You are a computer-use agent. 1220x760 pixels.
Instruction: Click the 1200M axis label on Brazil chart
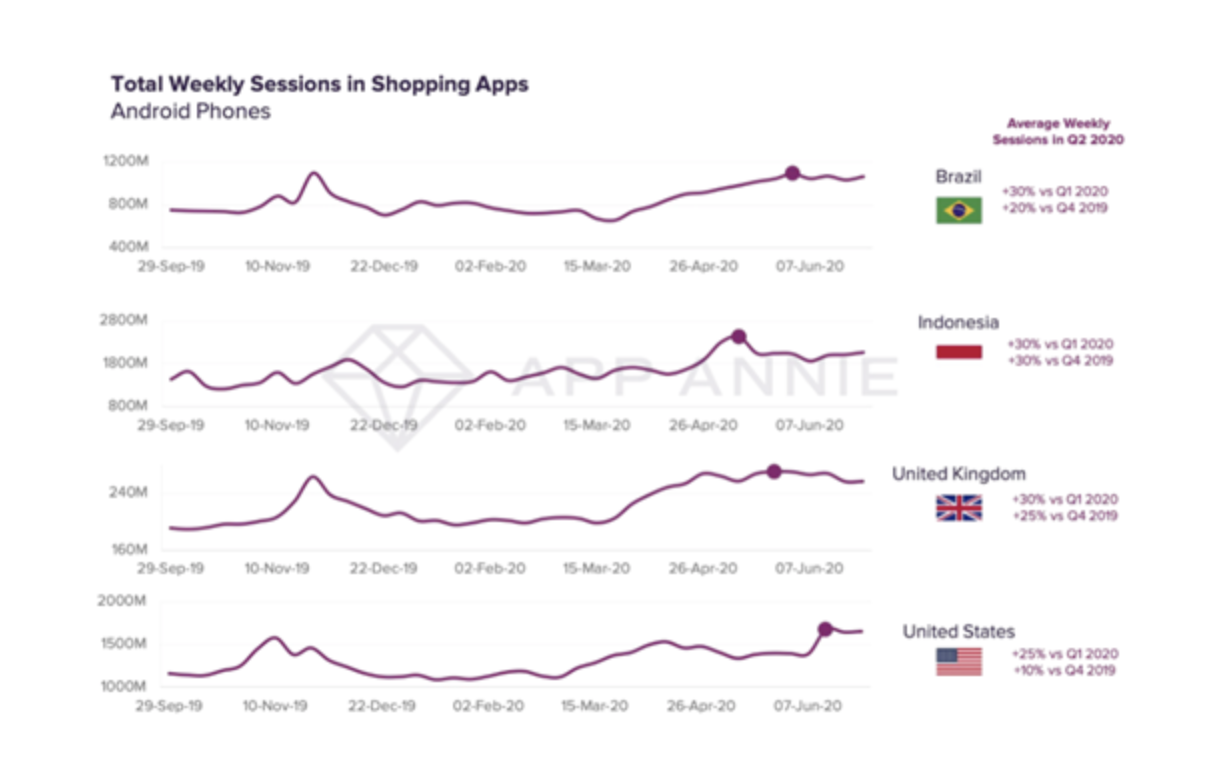[x=127, y=161]
